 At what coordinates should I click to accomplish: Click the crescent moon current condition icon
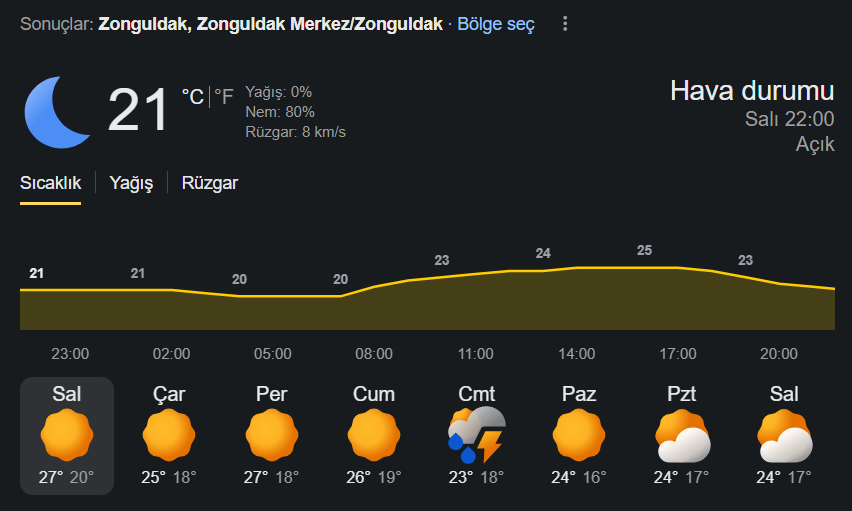tap(57, 112)
